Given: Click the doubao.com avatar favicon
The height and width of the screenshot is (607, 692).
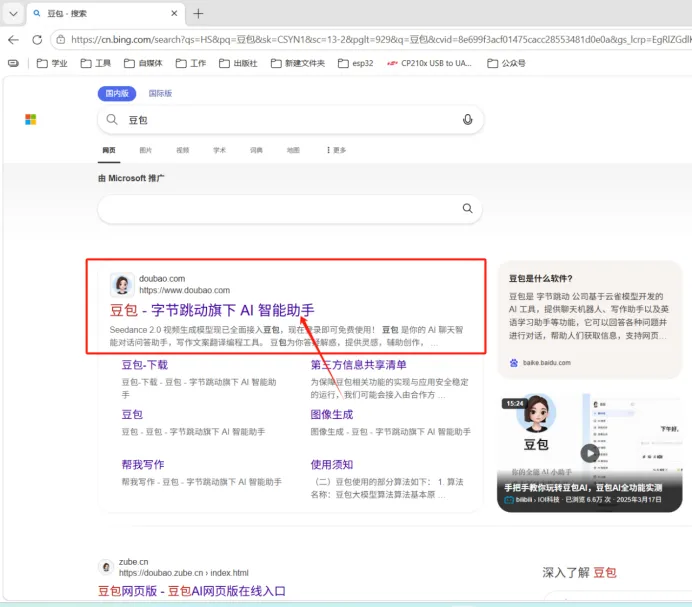Looking at the screenshot, I should tap(122, 285).
